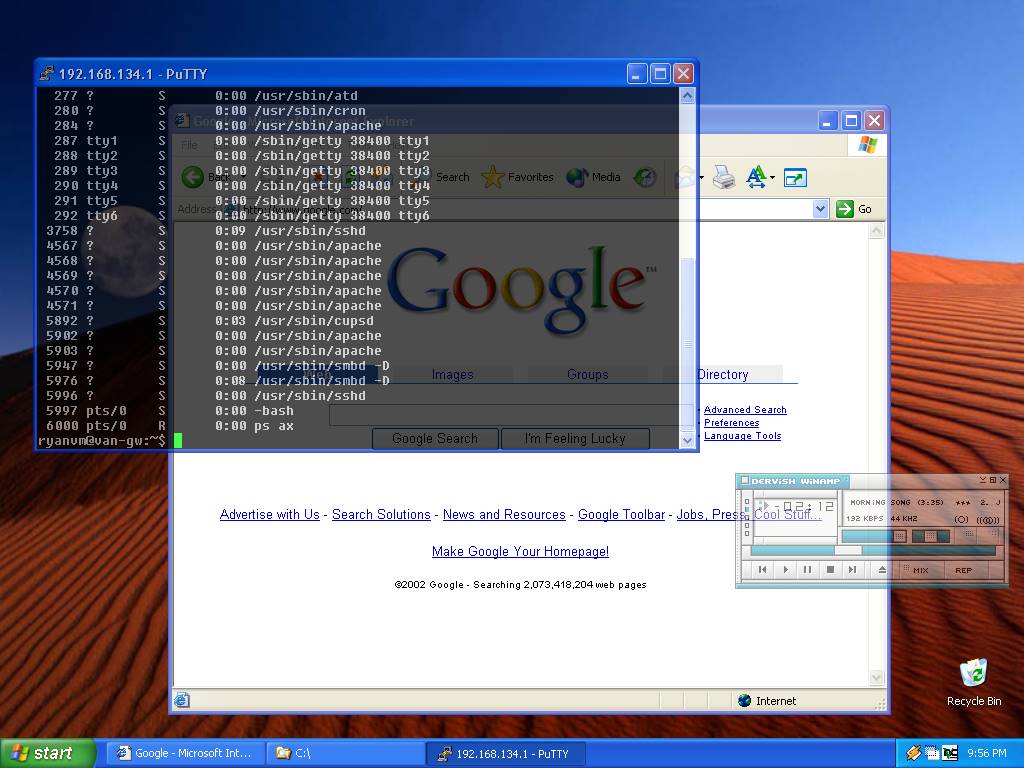This screenshot has width=1024, height=768.
Task: Click PuTTY scrollbar down arrow
Action: (x=687, y=440)
